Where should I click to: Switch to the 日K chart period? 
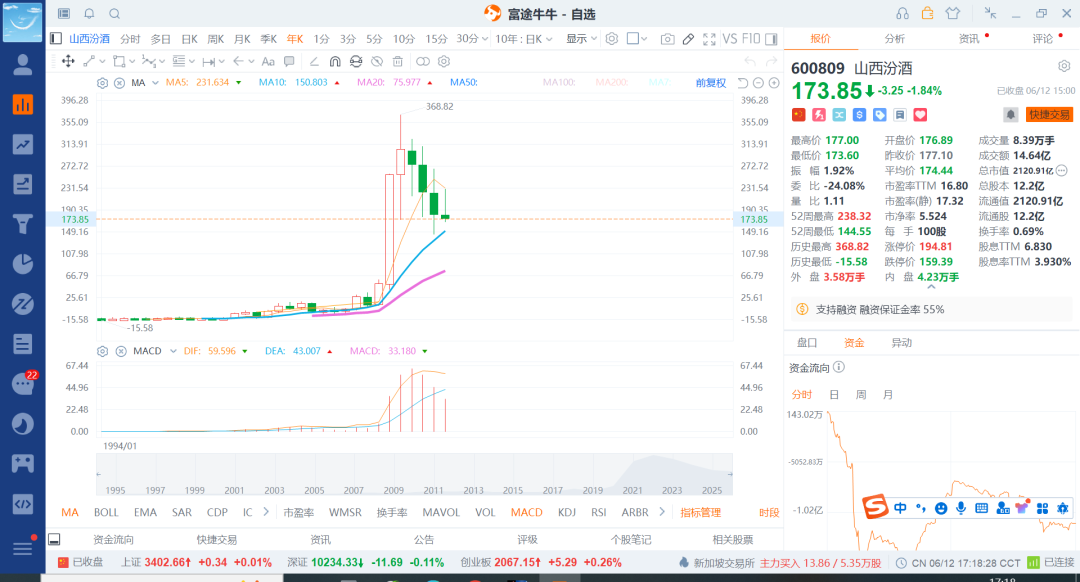189,39
